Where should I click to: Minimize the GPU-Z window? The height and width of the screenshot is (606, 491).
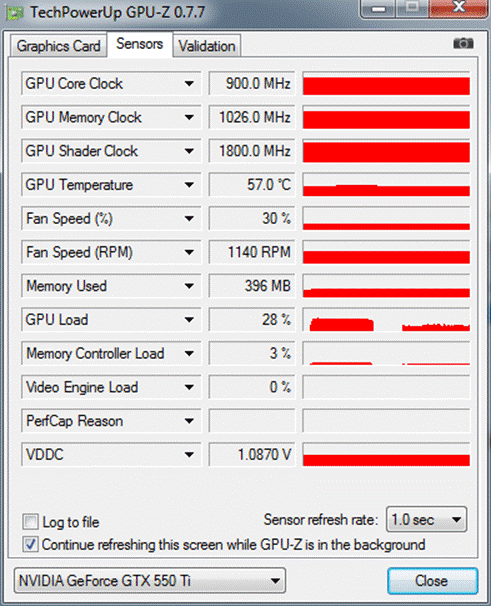click(378, 8)
